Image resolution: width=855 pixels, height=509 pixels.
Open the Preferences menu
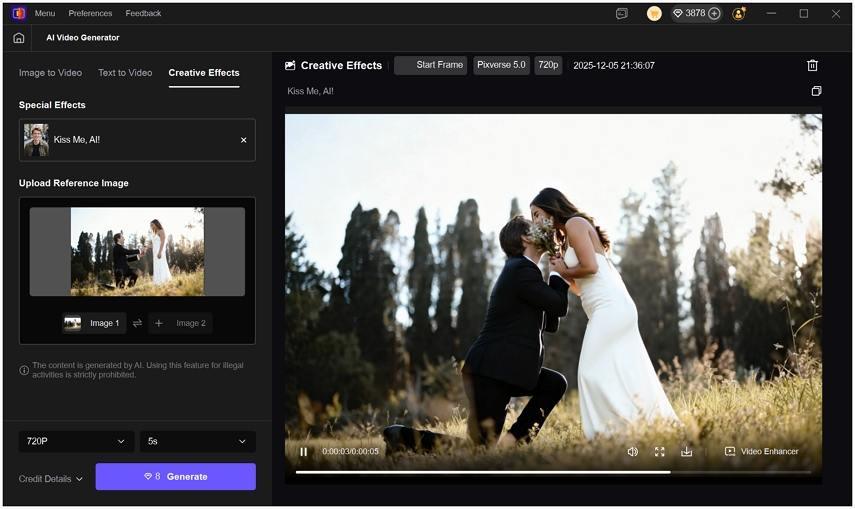pyautogui.click(x=90, y=13)
